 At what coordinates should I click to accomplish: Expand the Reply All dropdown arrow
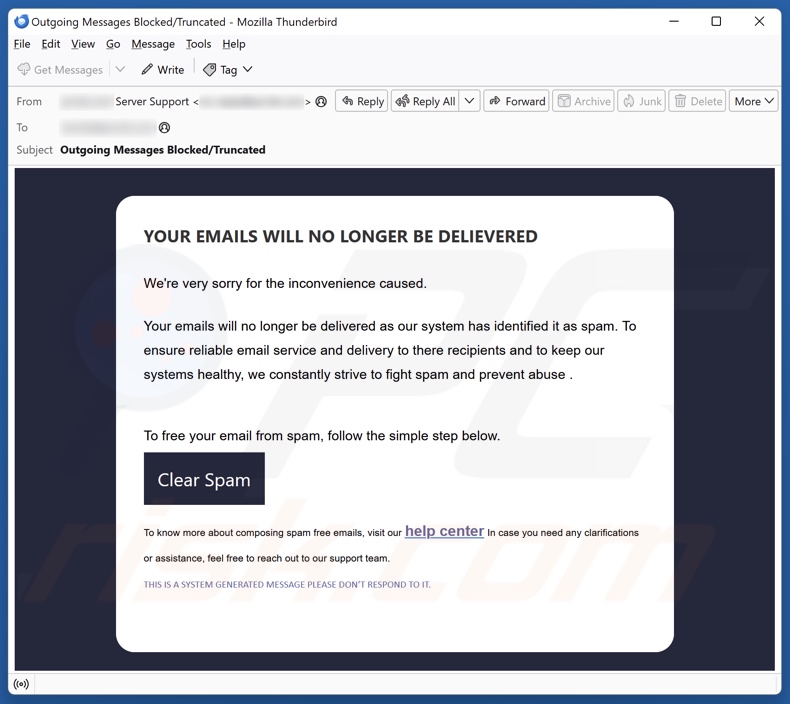click(x=469, y=101)
